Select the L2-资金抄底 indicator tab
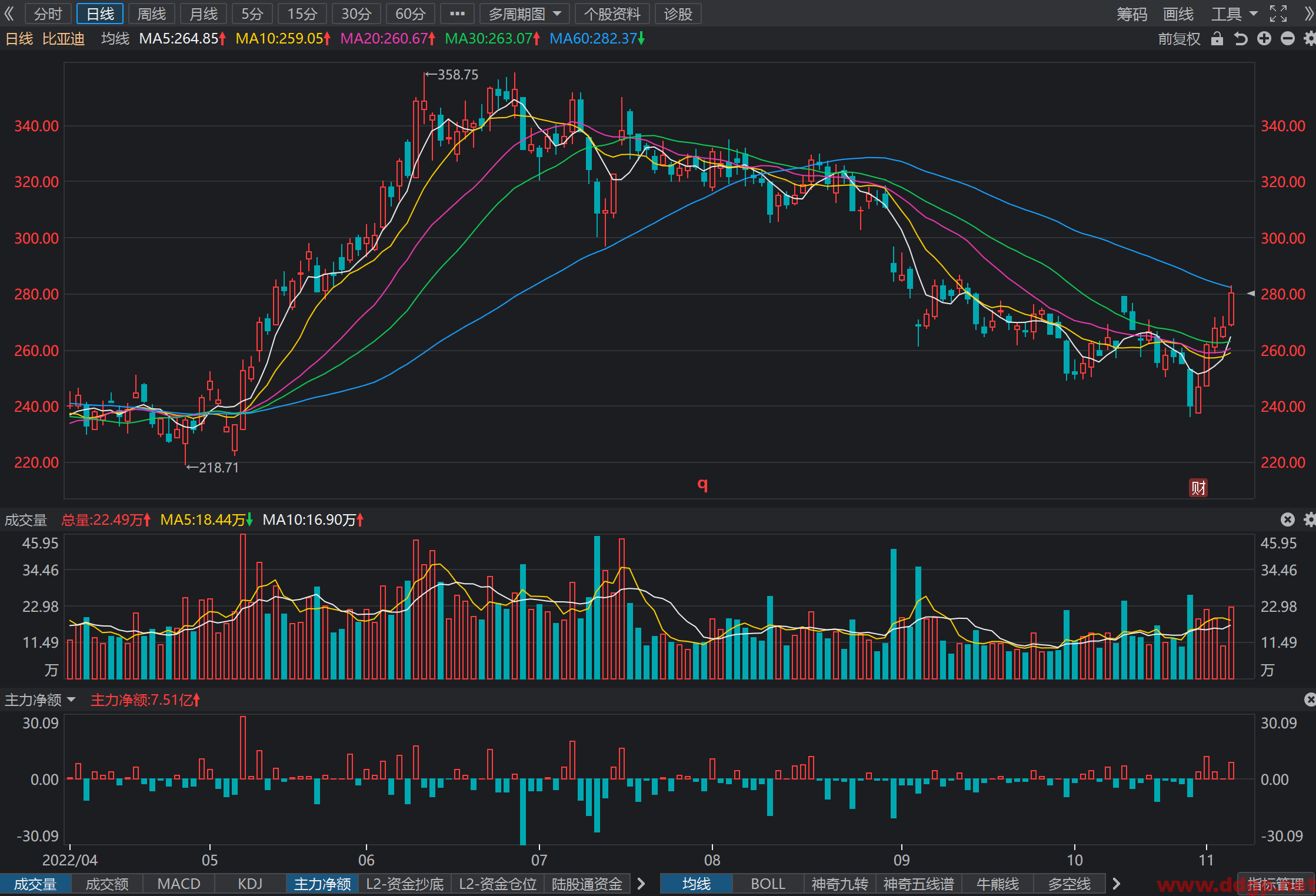 point(405,884)
